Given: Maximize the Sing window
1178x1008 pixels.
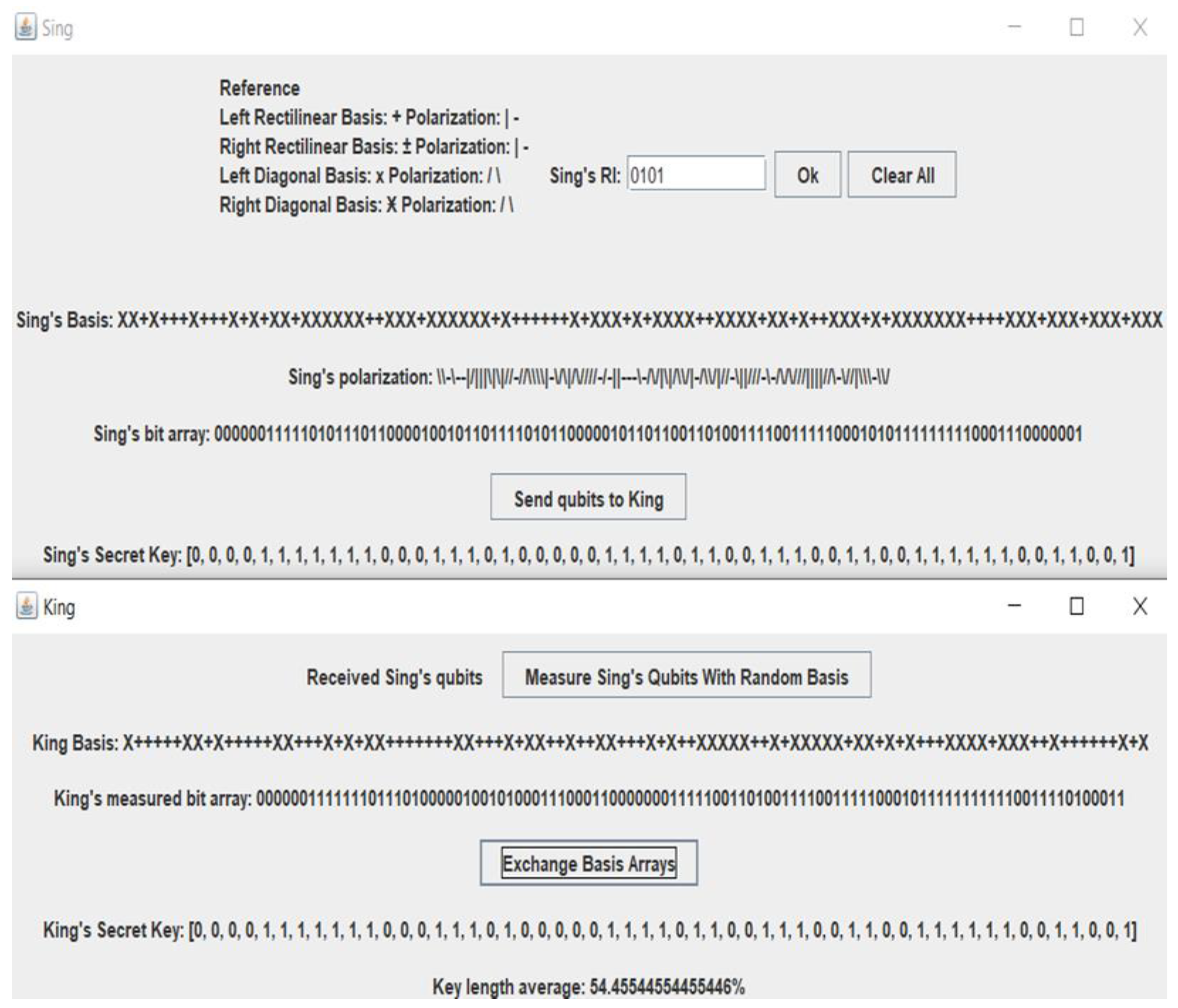Looking at the screenshot, I should pyautogui.click(x=1076, y=27).
